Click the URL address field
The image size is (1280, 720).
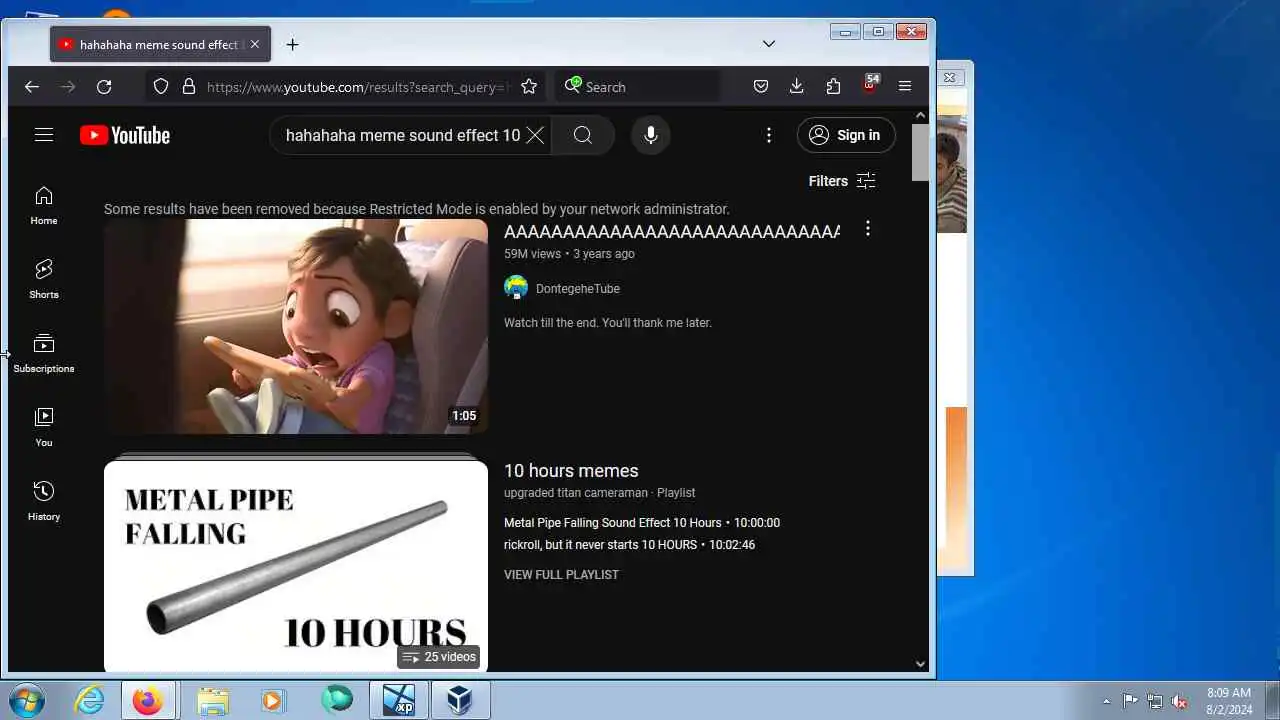[x=358, y=87]
